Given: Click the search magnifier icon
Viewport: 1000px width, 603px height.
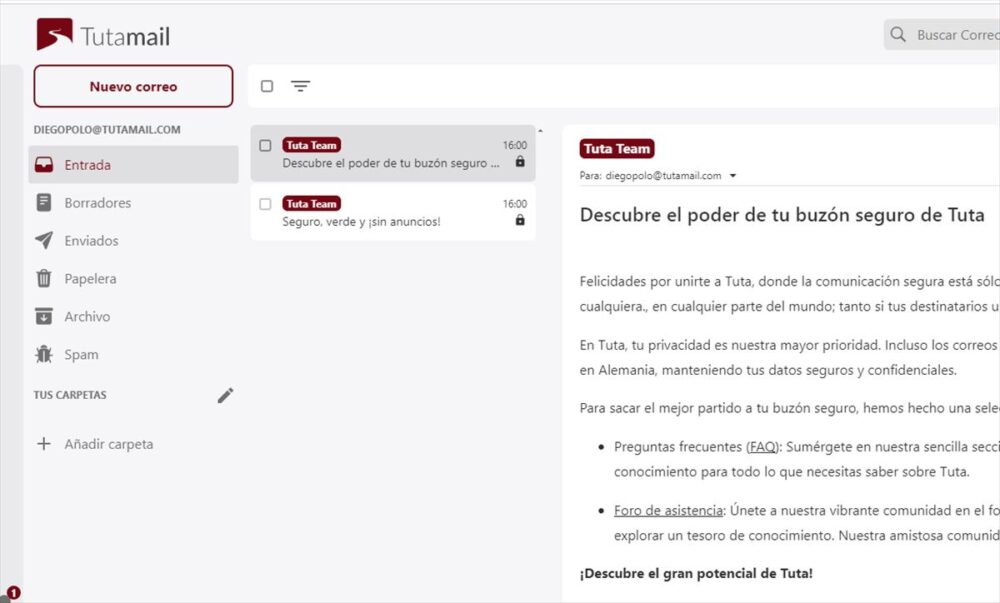Looking at the screenshot, I should point(898,34).
